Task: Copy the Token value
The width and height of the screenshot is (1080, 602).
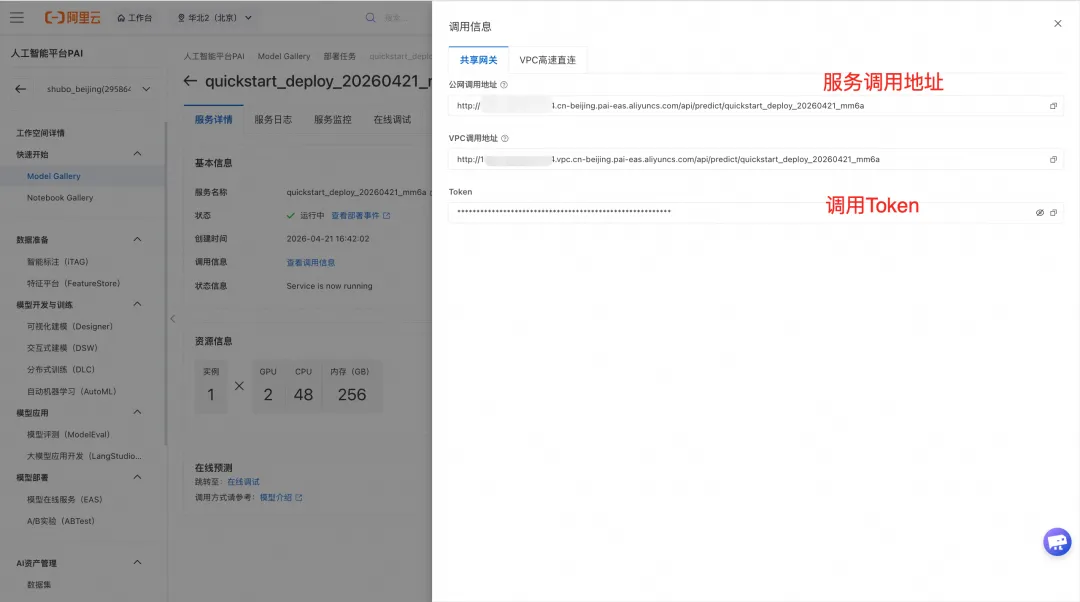Action: (1053, 213)
